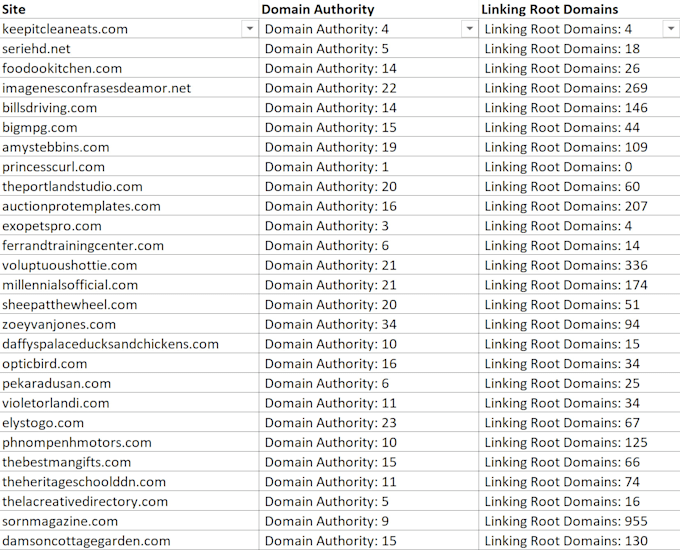This screenshot has width=680, height=550.
Task: Click the sornmagazine.com cell
Action: pyautogui.click(x=129, y=521)
